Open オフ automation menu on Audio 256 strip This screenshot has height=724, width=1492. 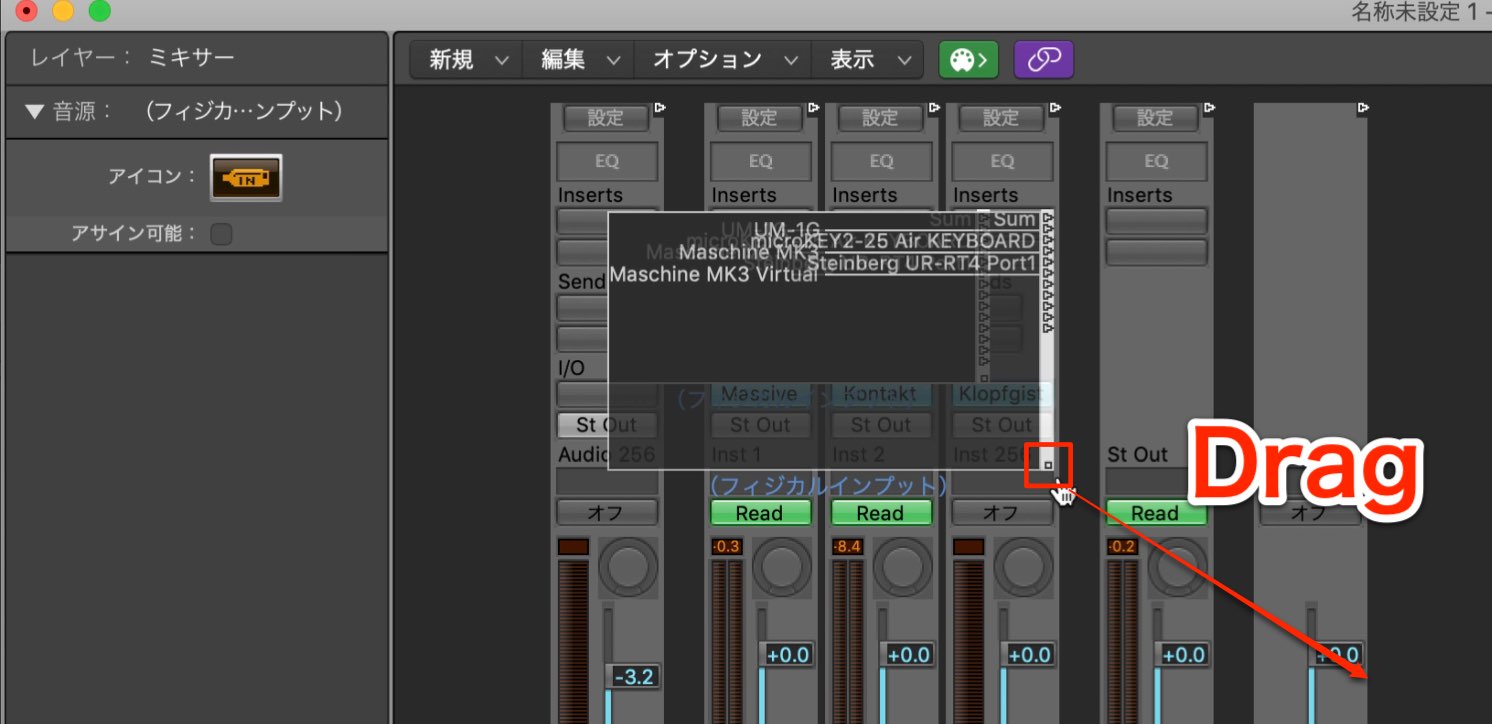[x=606, y=513]
